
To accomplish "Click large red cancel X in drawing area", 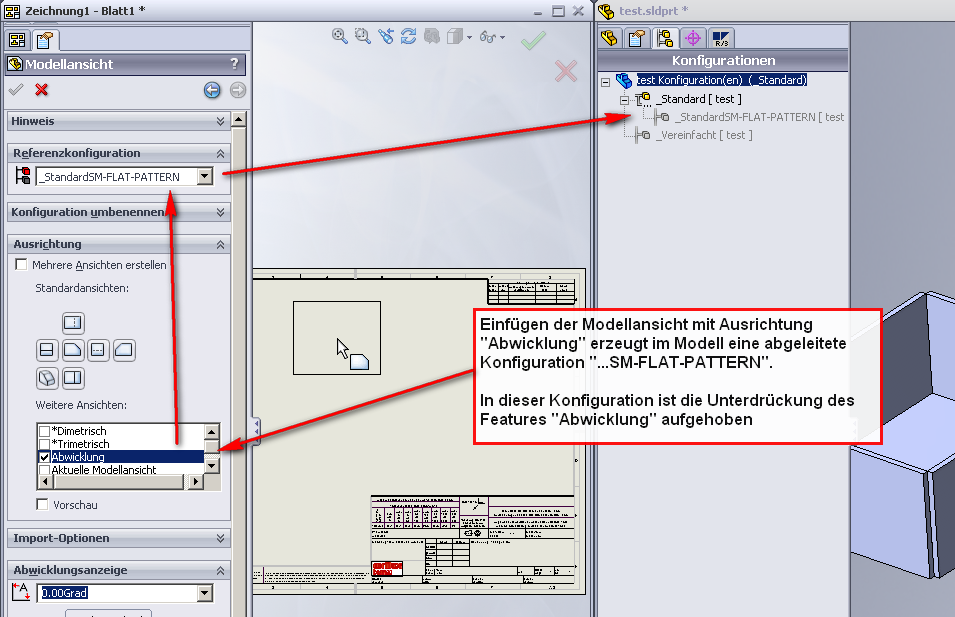I will (x=566, y=71).
